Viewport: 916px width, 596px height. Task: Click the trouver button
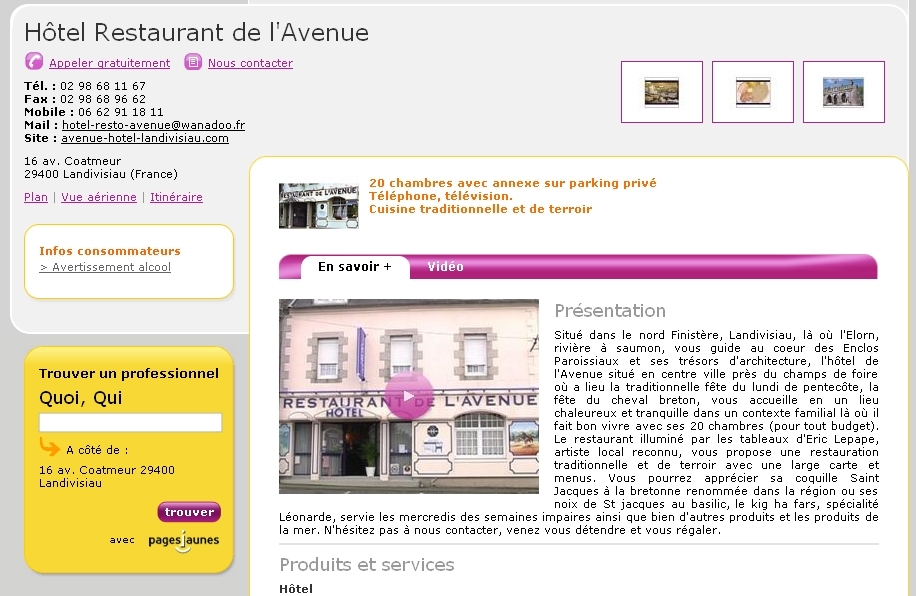click(x=189, y=512)
